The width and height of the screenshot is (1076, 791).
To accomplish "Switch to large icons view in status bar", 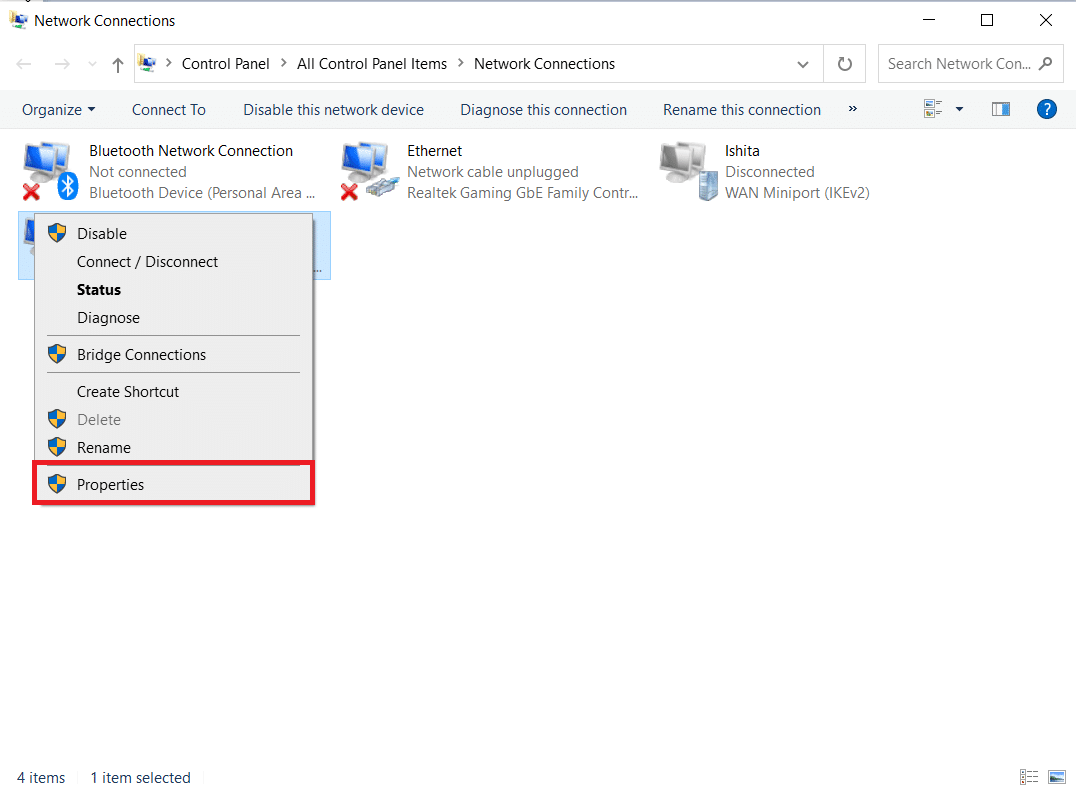I will pyautogui.click(x=1057, y=777).
